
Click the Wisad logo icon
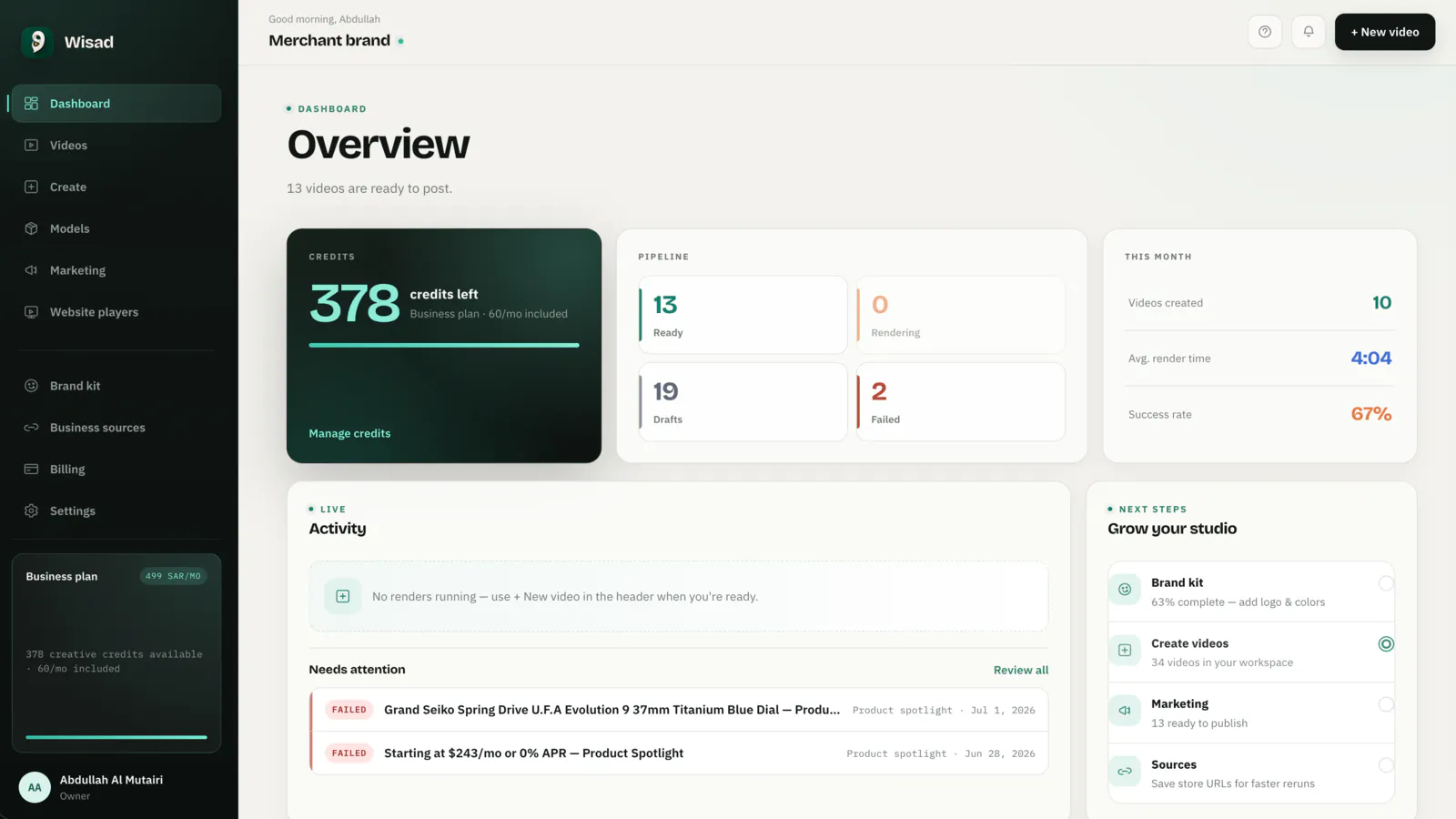coord(36,42)
